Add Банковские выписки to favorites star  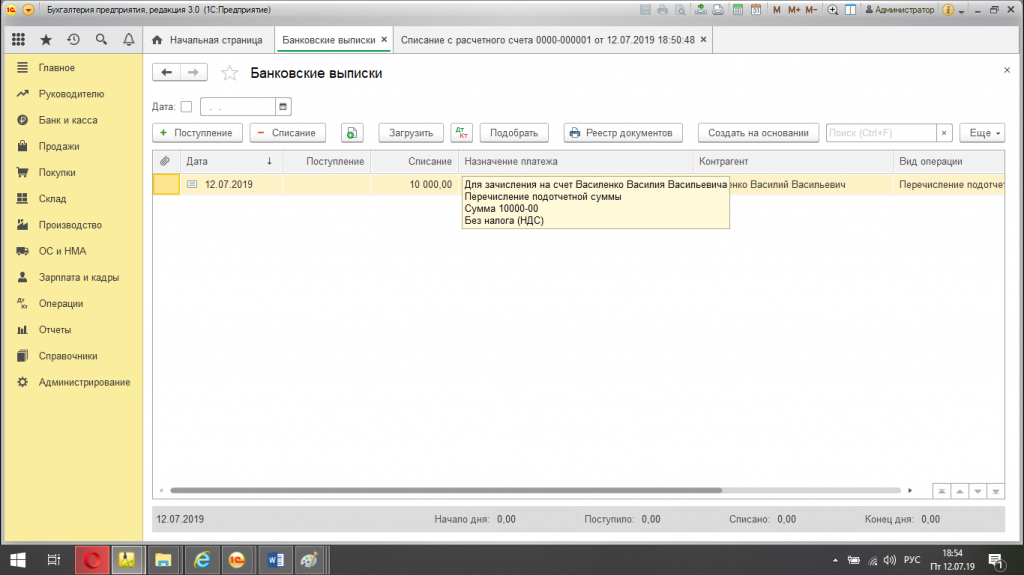pyautogui.click(x=229, y=73)
